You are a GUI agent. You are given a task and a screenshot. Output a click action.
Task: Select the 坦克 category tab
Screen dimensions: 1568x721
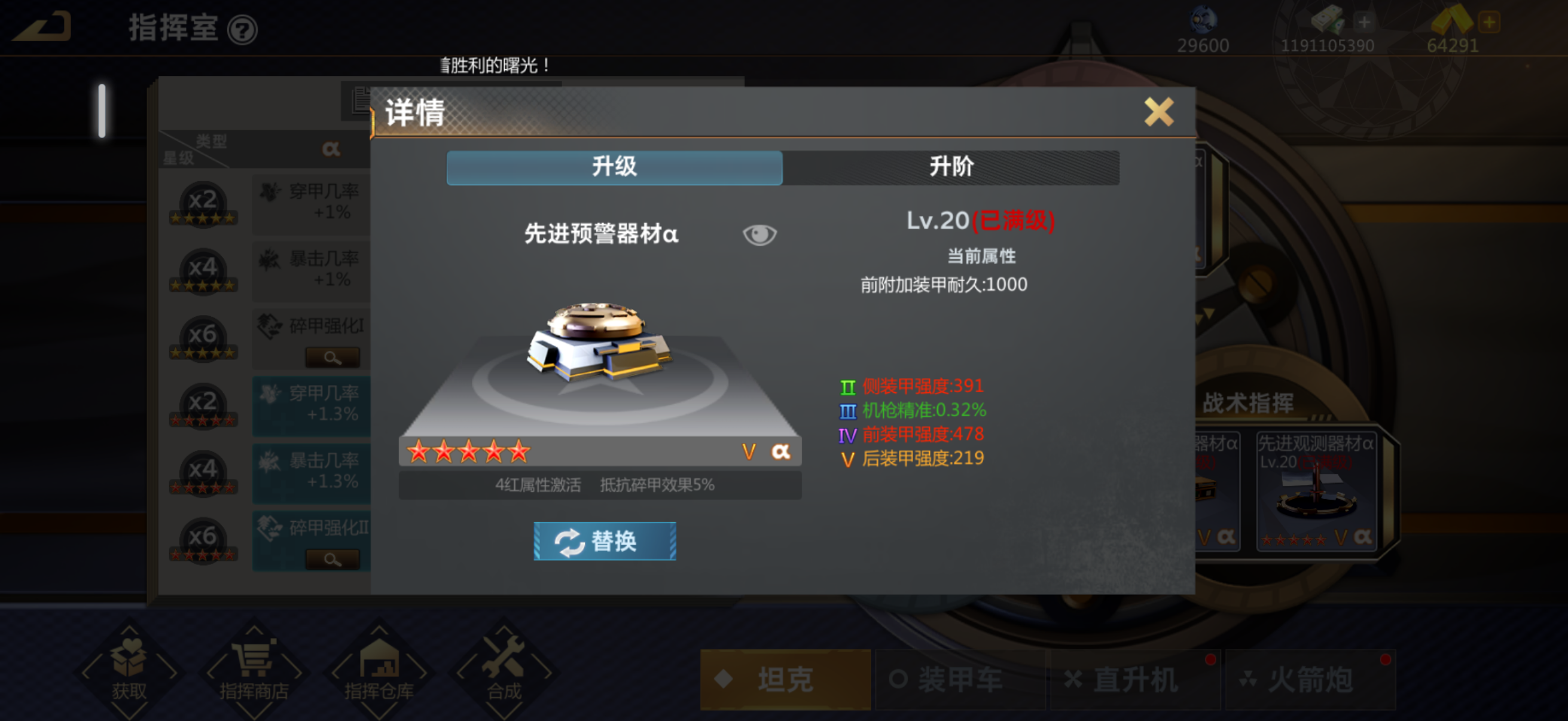785,679
